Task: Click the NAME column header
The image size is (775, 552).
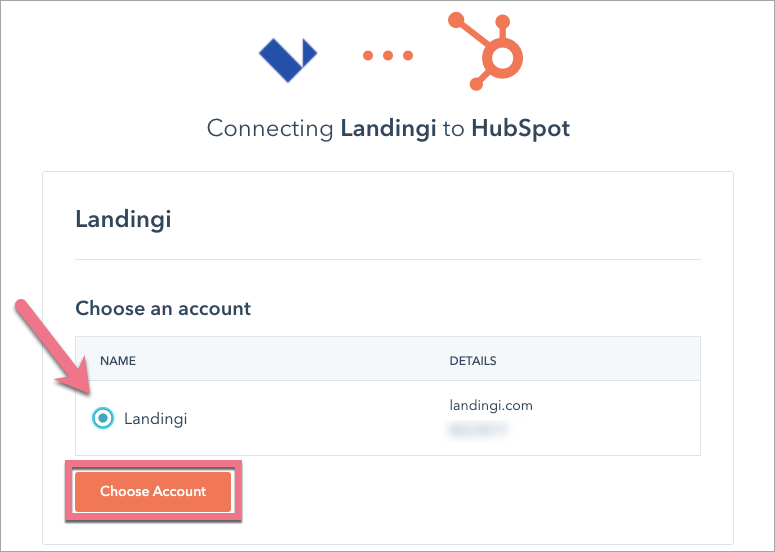Action: 117,361
